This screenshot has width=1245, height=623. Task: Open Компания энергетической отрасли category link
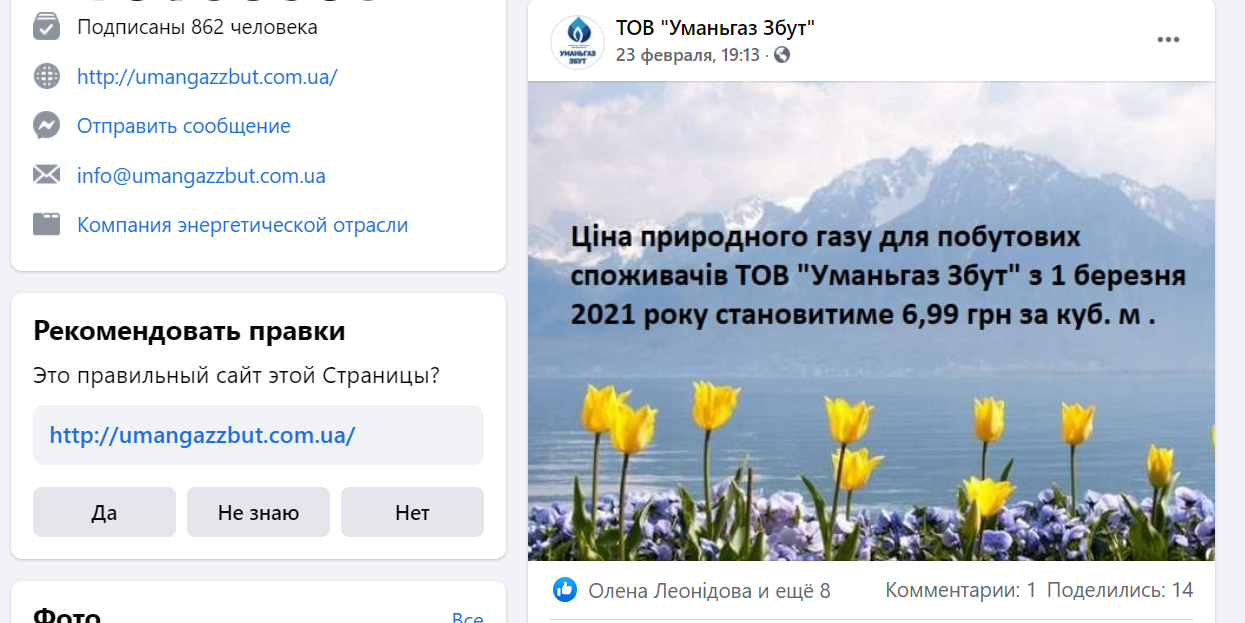tap(243, 225)
